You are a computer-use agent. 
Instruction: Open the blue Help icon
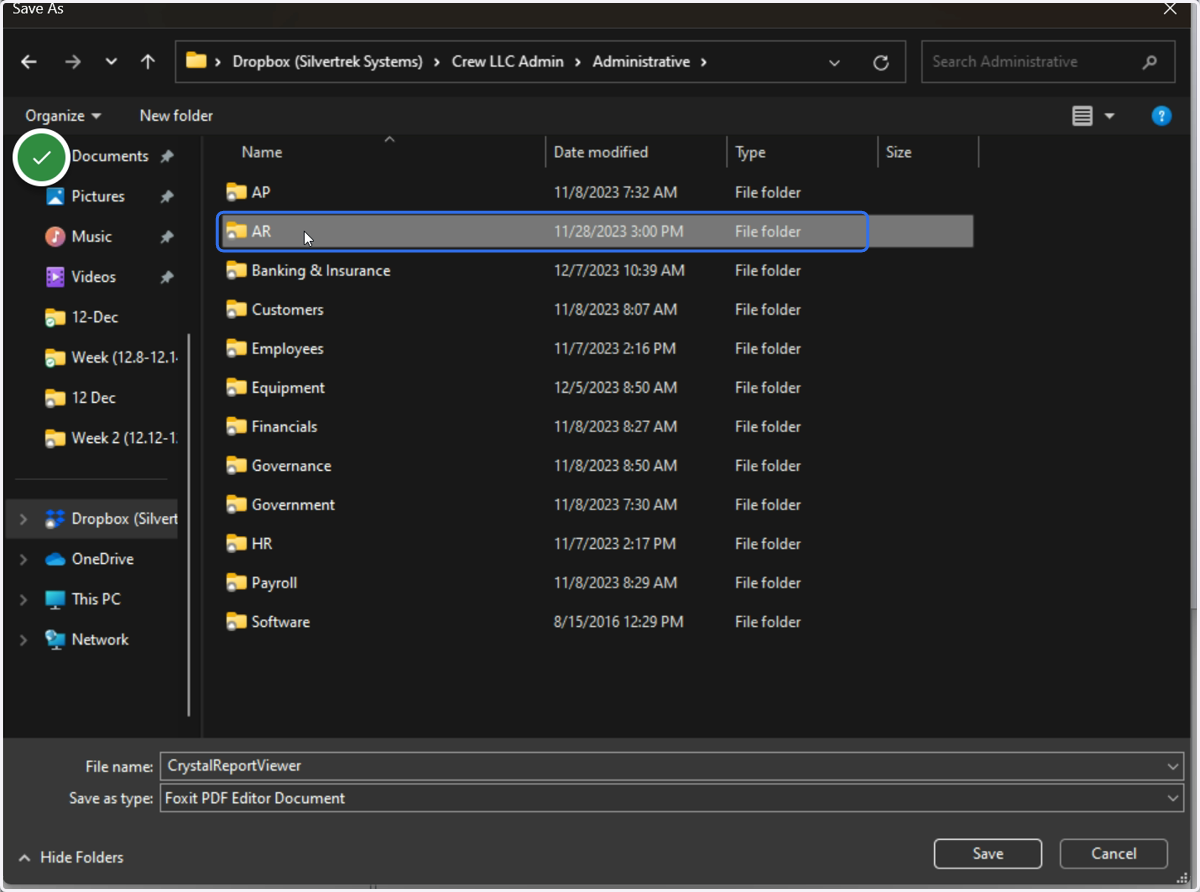pyautogui.click(x=1161, y=116)
